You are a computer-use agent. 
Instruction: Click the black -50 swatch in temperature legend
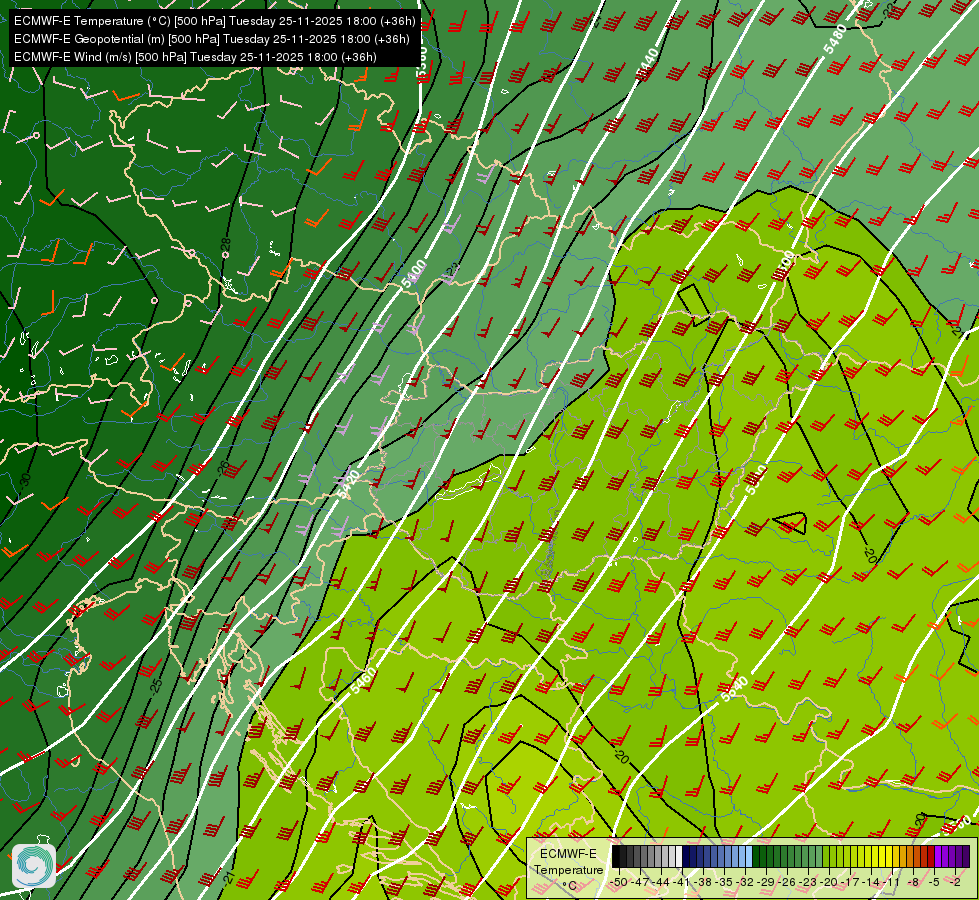coord(616,856)
